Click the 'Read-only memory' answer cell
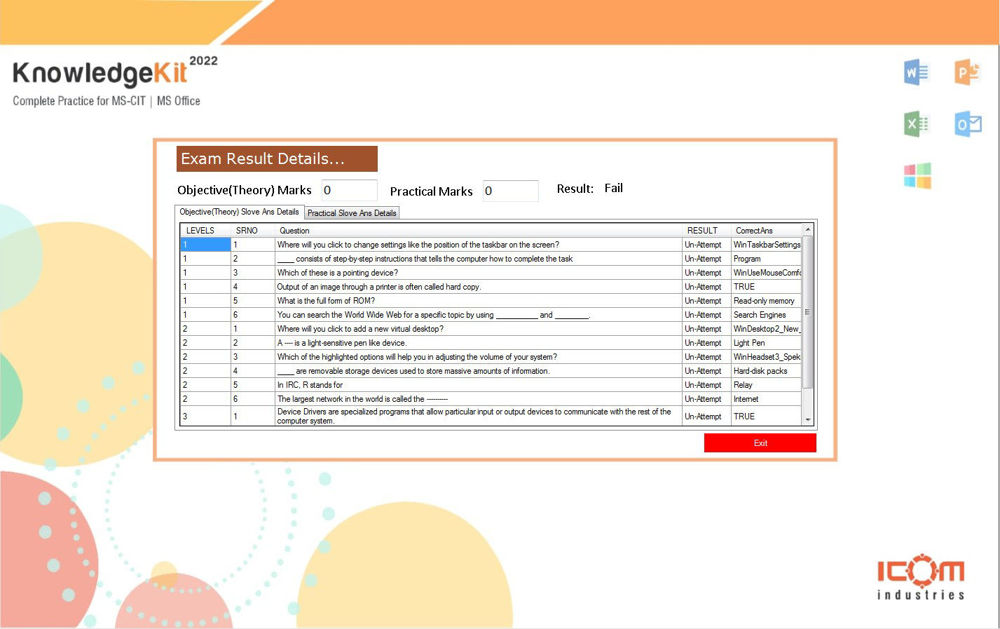Screen dimensions: 1000x629 click(x=766, y=300)
